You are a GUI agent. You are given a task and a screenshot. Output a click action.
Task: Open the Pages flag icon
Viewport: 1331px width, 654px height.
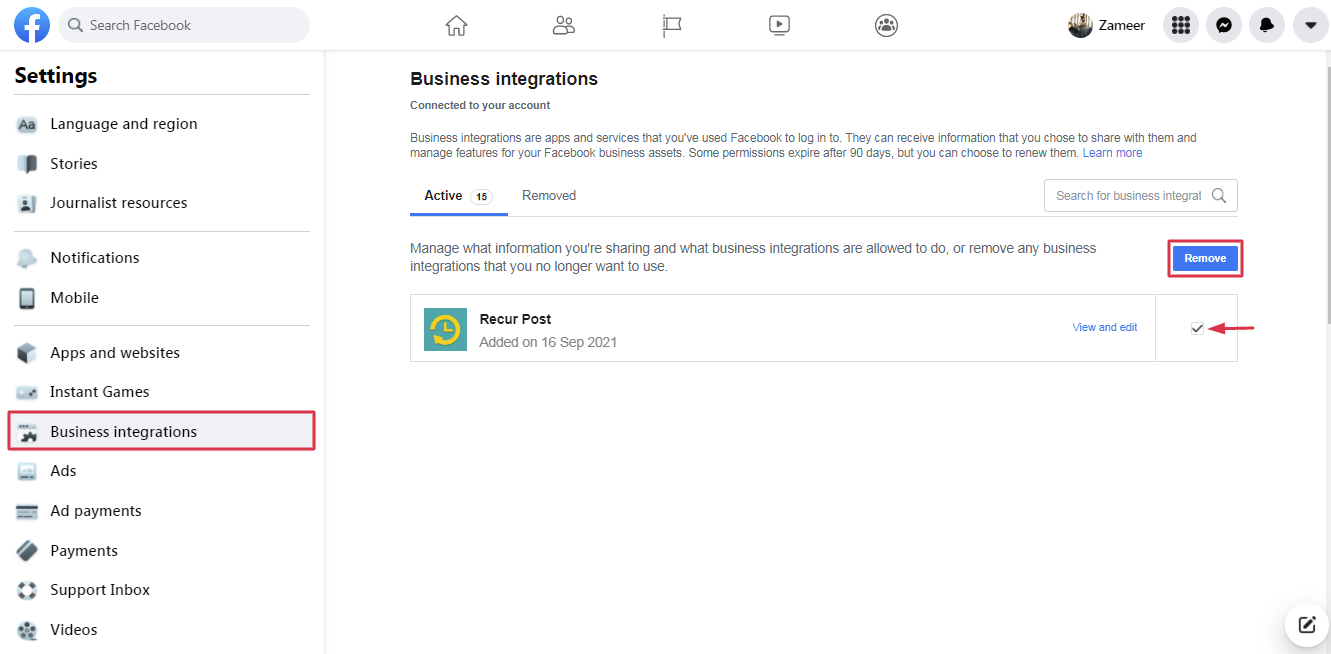(x=672, y=25)
